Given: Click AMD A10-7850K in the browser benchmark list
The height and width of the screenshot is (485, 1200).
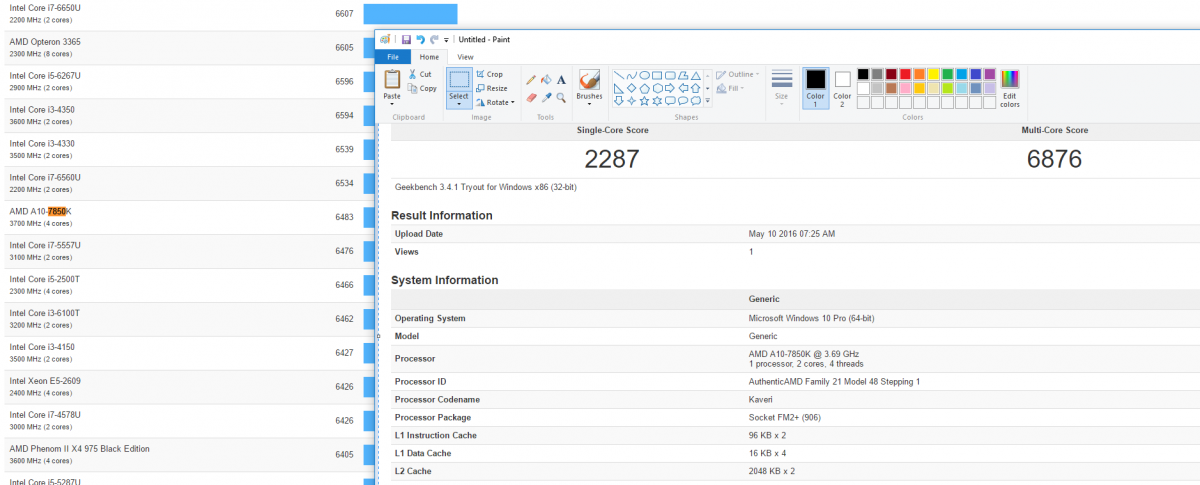Looking at the screenshot, I should tap(40, 212).
